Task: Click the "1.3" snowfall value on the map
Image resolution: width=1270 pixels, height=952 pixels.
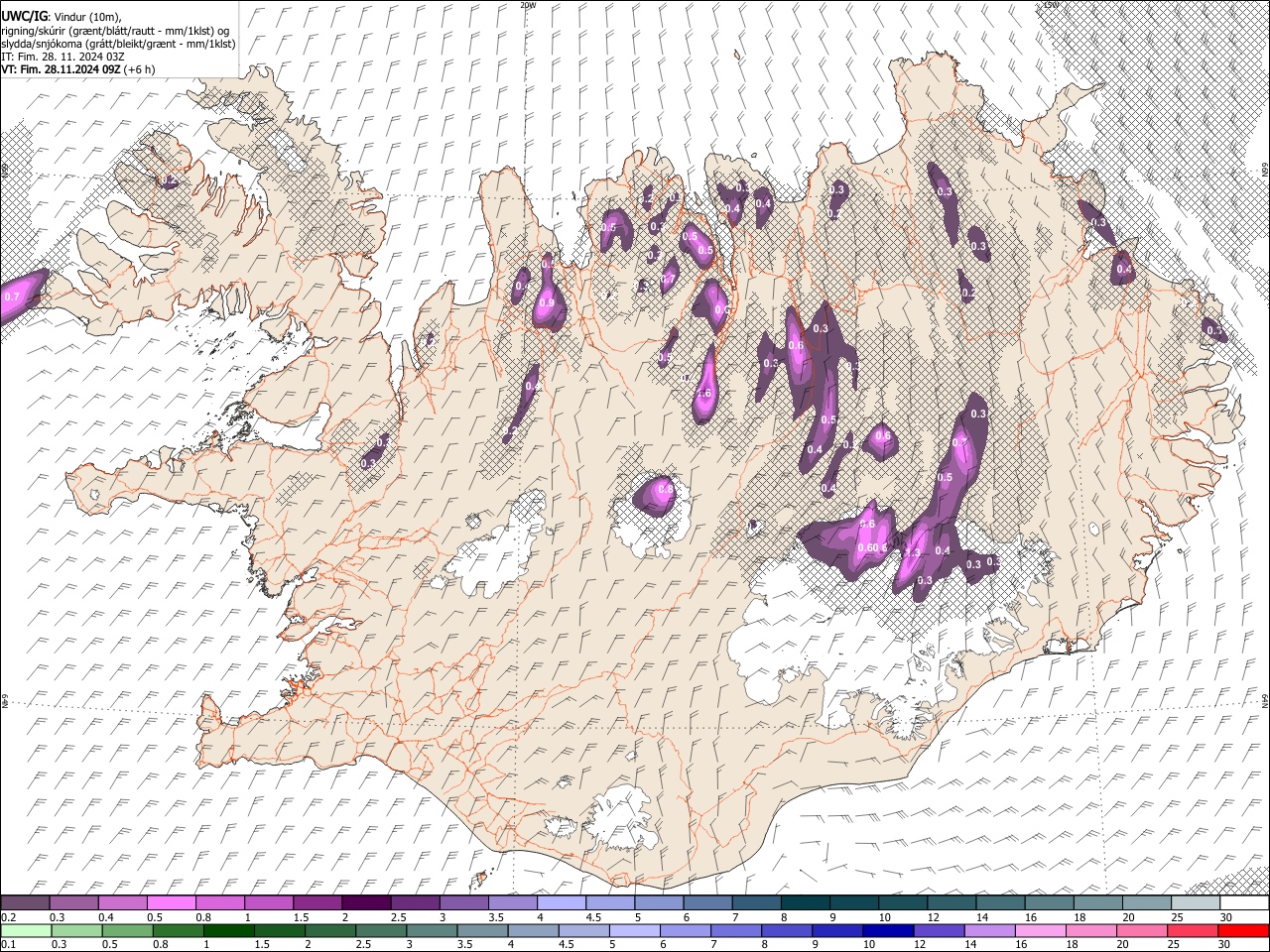Action: pyautogui.click(x=914, y=552)
